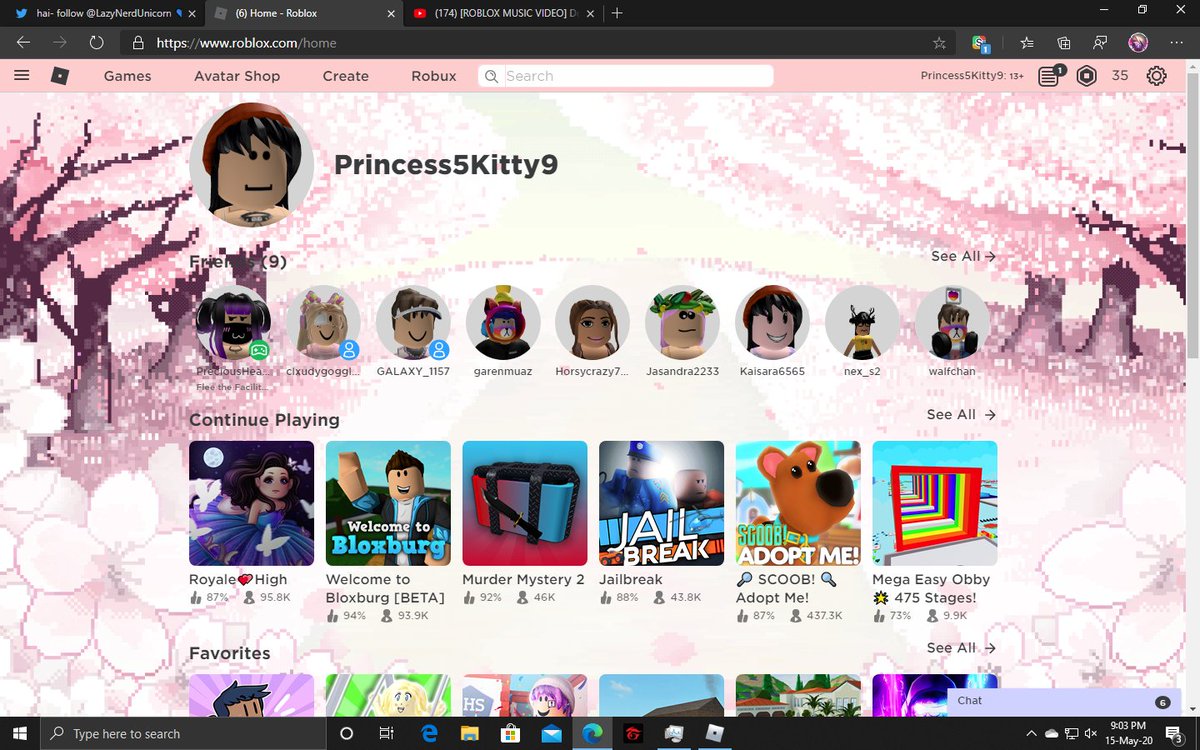
Task: Click the Princess5Kitty9: 13+ account label
Action: tap(972, 76)
